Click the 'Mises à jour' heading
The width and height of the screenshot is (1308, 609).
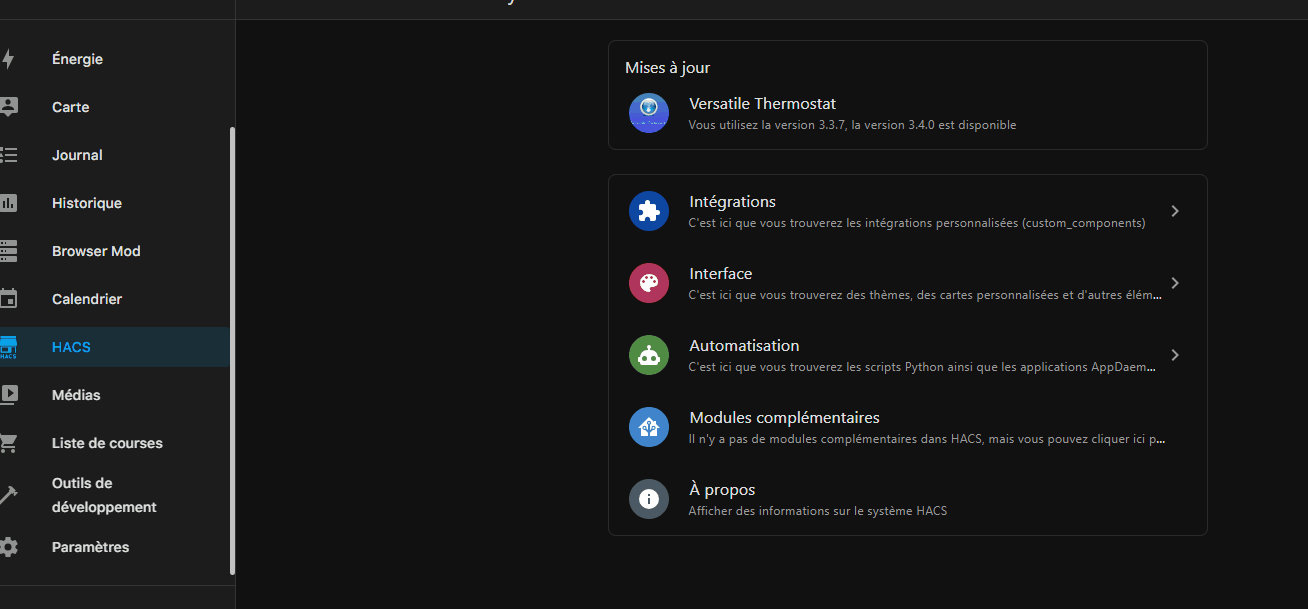pyautogui.click(x=667, y=68)
